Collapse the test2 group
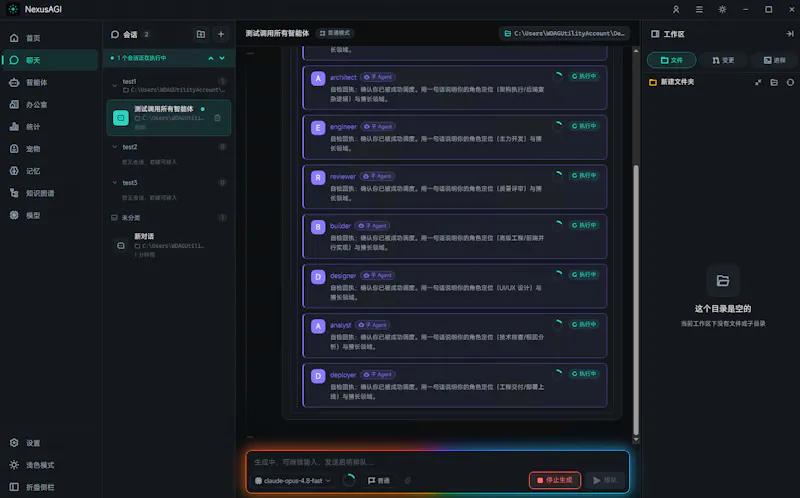Image resolution: width=800 pixels, height=498 pixels. [x=114, y=147]
